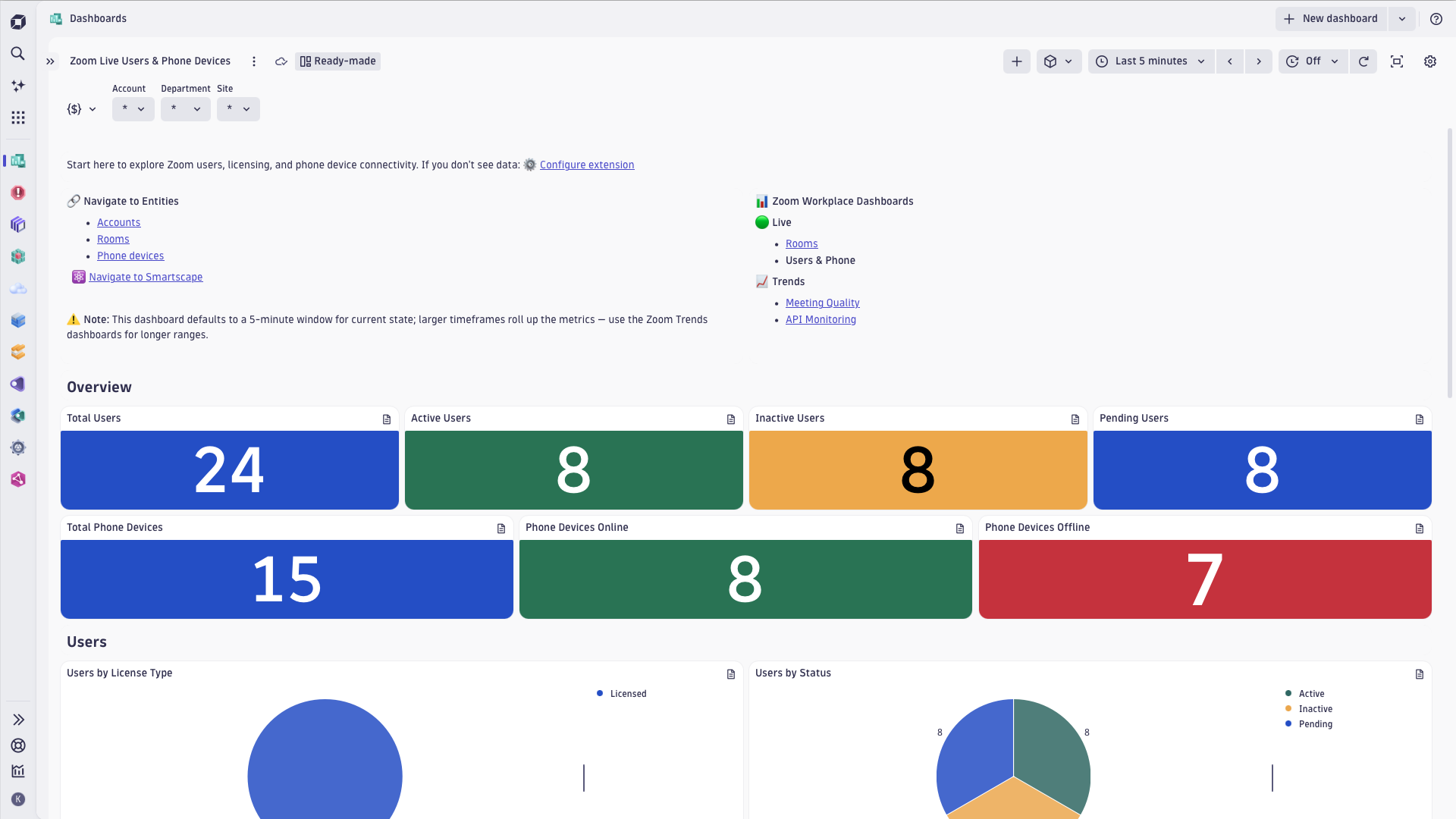This screenshot has height=819, width=1456.
Task: Open the Account filter dropdown
Action: [133, 109]
